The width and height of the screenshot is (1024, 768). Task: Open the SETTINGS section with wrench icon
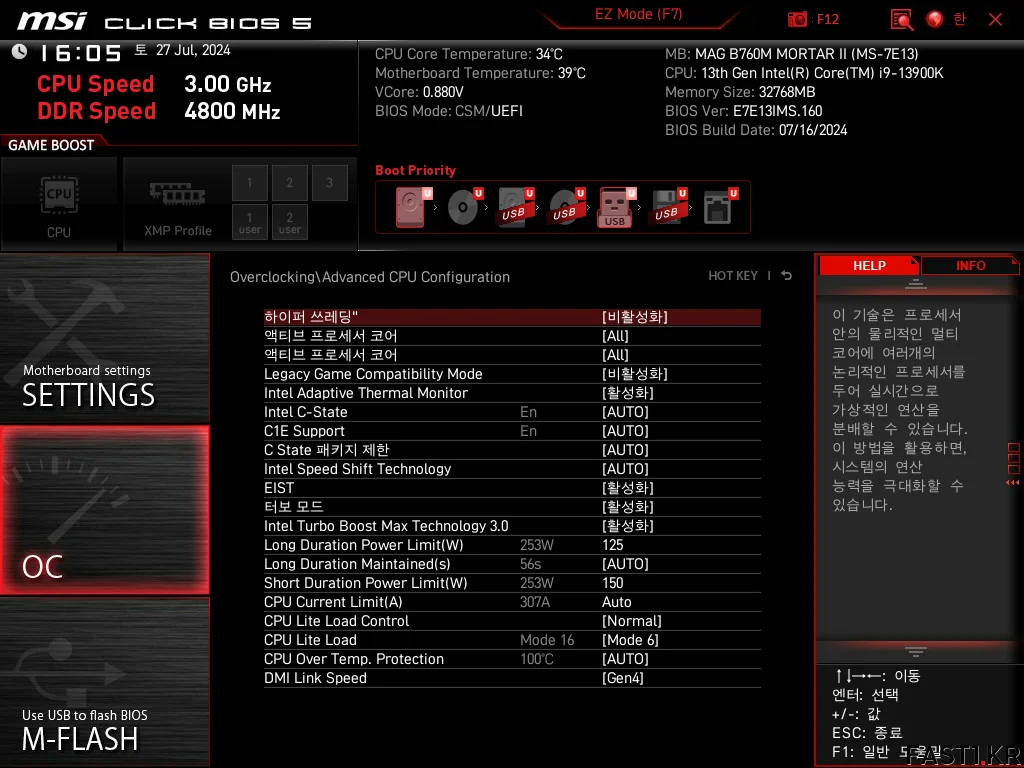(x=104, y=338)
